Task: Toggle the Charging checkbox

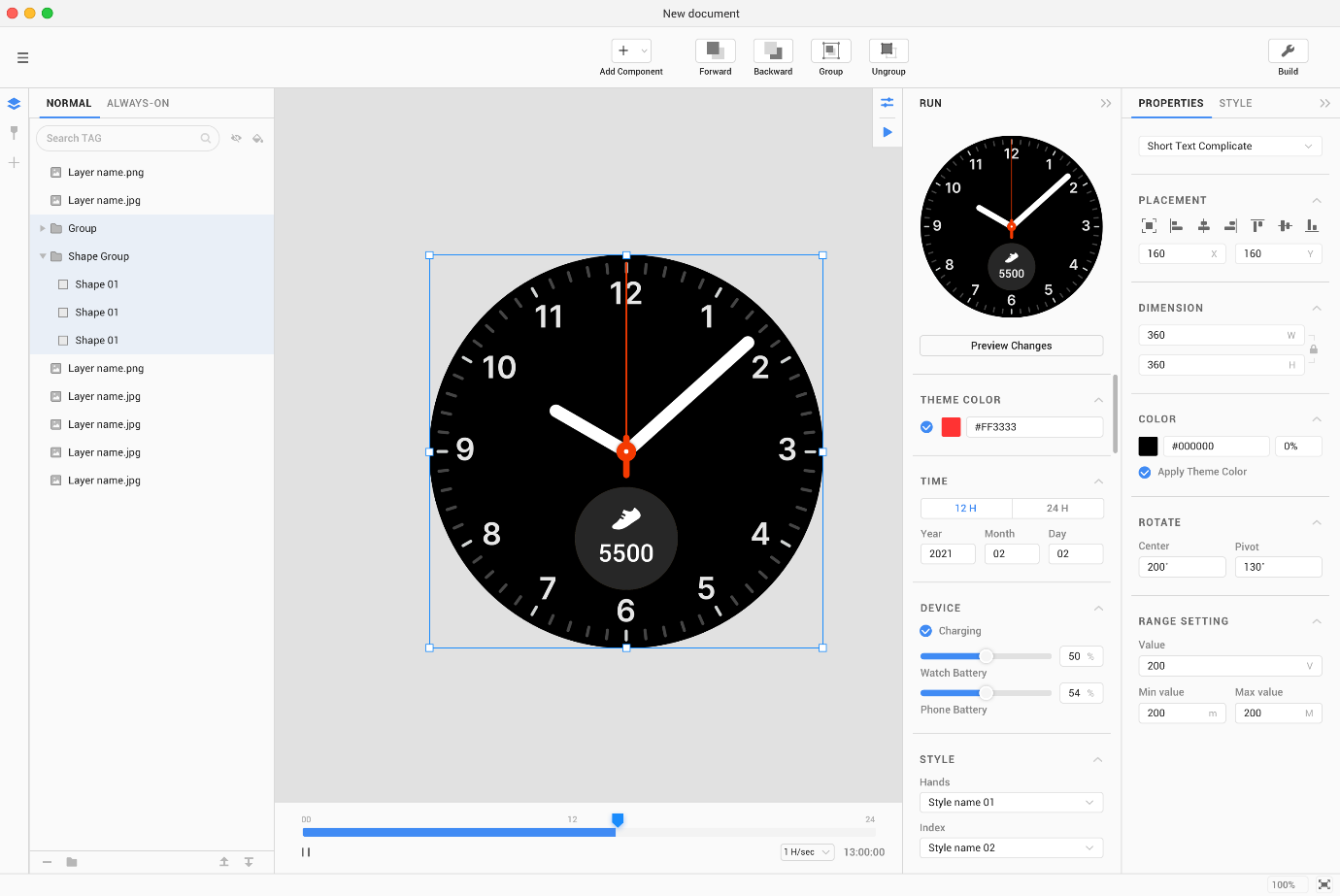Action: pyautogui.click(x=926, y=631)
